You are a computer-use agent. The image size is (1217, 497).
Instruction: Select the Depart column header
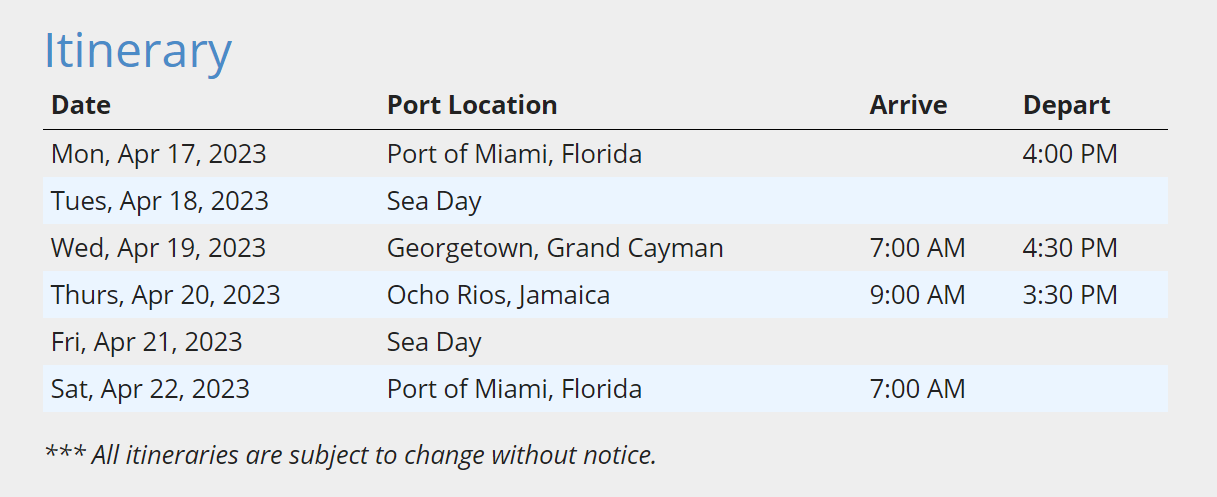[x=1066, y=105]
